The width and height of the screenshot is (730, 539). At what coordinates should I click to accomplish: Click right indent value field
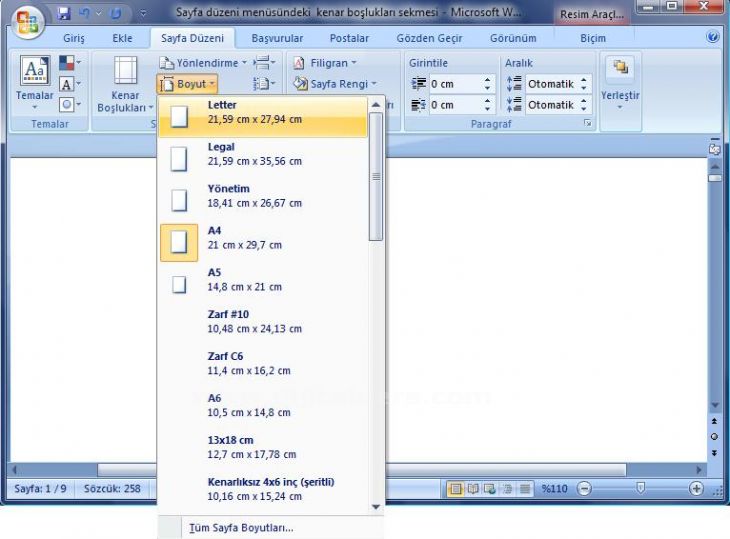coord(455,105)
